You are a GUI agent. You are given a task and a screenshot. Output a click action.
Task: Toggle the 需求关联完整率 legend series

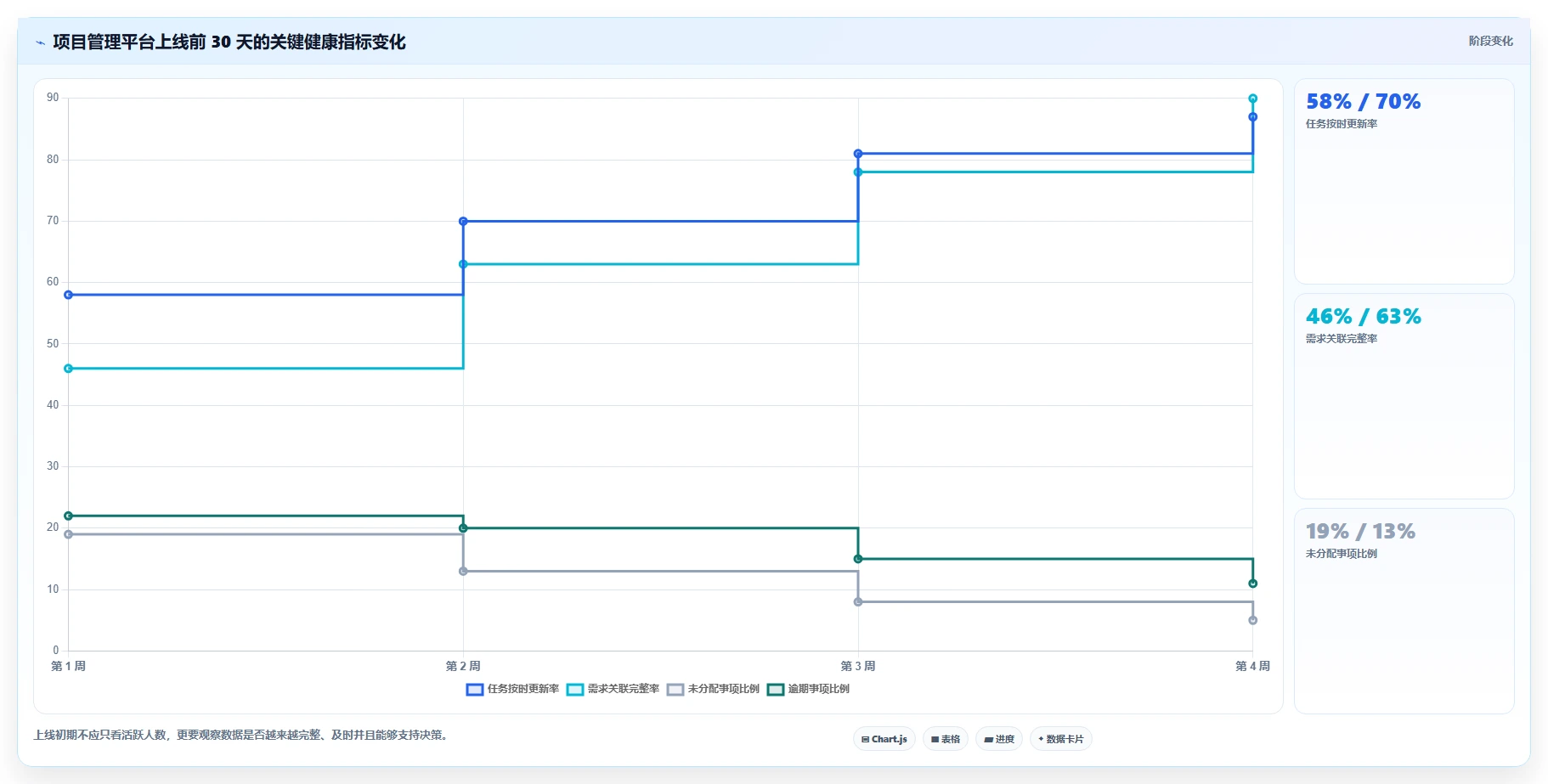tap(613, 689)
